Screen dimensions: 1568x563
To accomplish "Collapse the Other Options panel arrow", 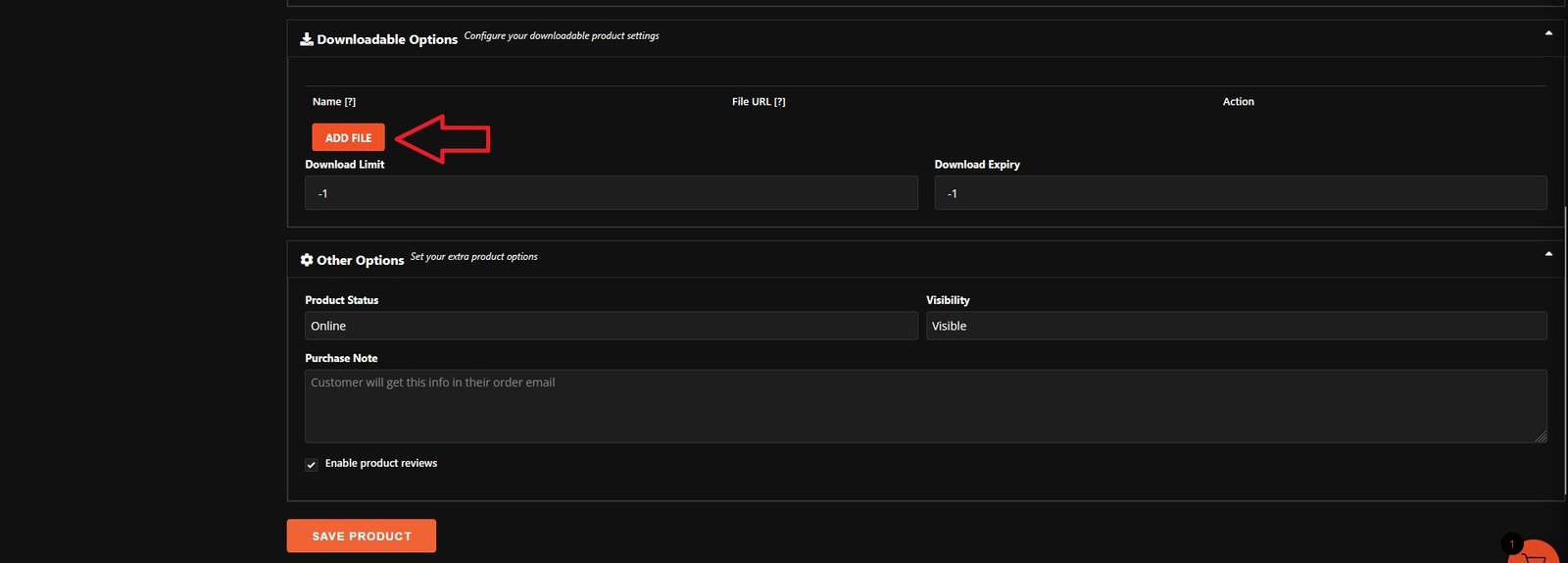I will [x=1548, y=254].
